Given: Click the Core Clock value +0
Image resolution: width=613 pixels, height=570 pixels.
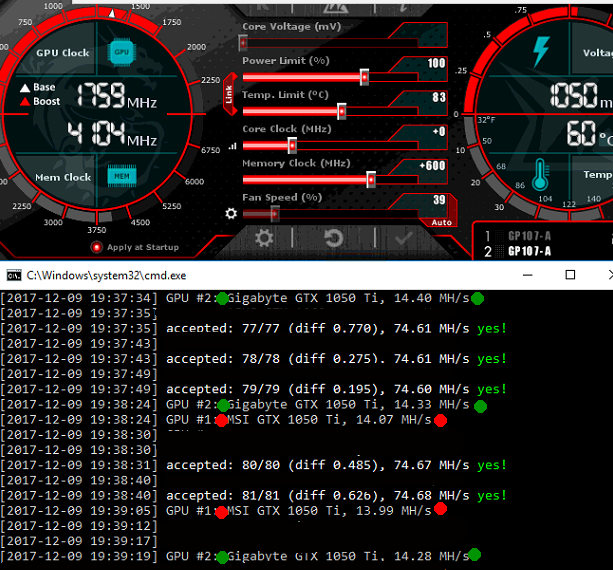Looking at the screenshot, I should [x=439, y=131].
